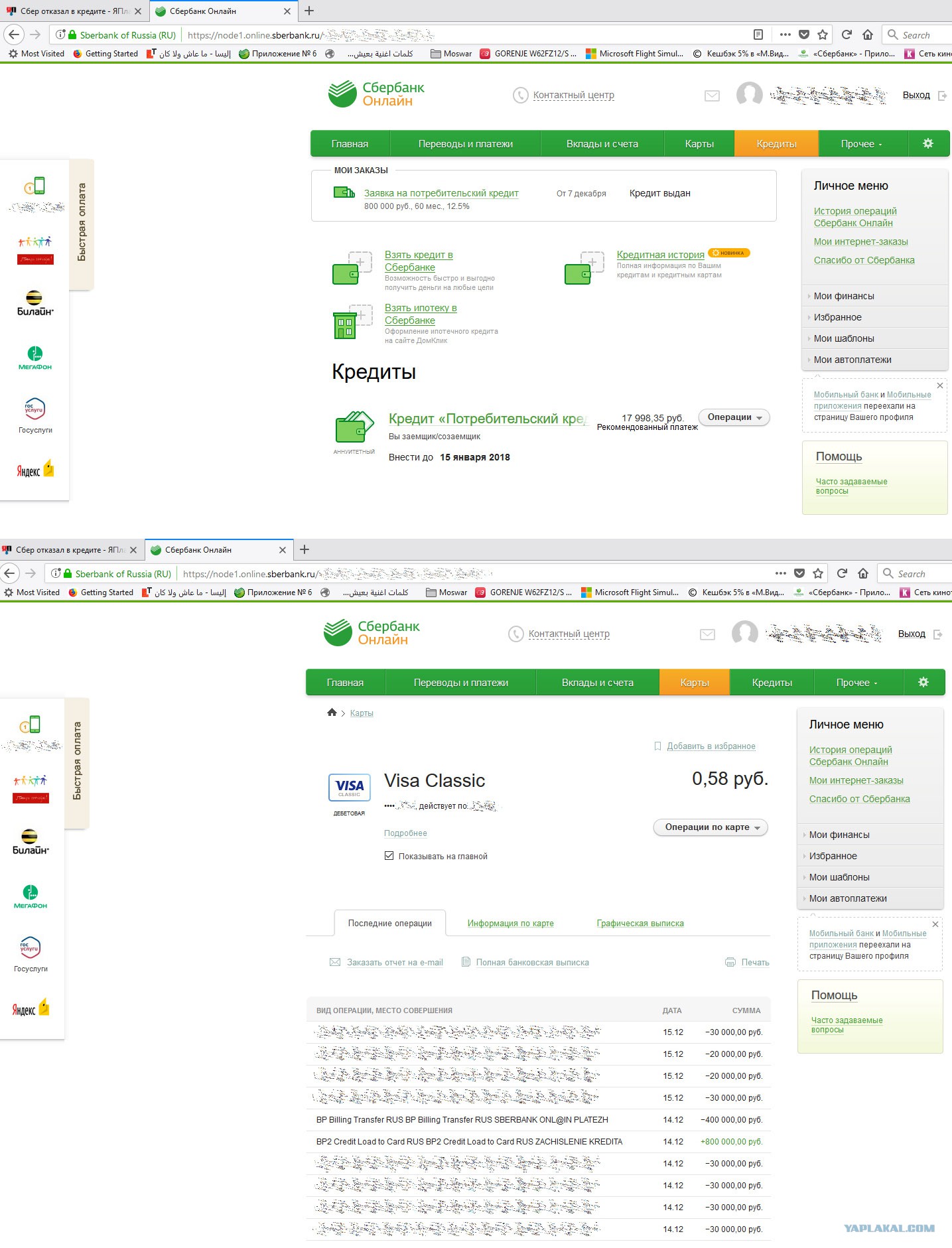Click the printer icon beside Печать
The width and height of the screenshot is (952, 1248).
tap(730, 962)
